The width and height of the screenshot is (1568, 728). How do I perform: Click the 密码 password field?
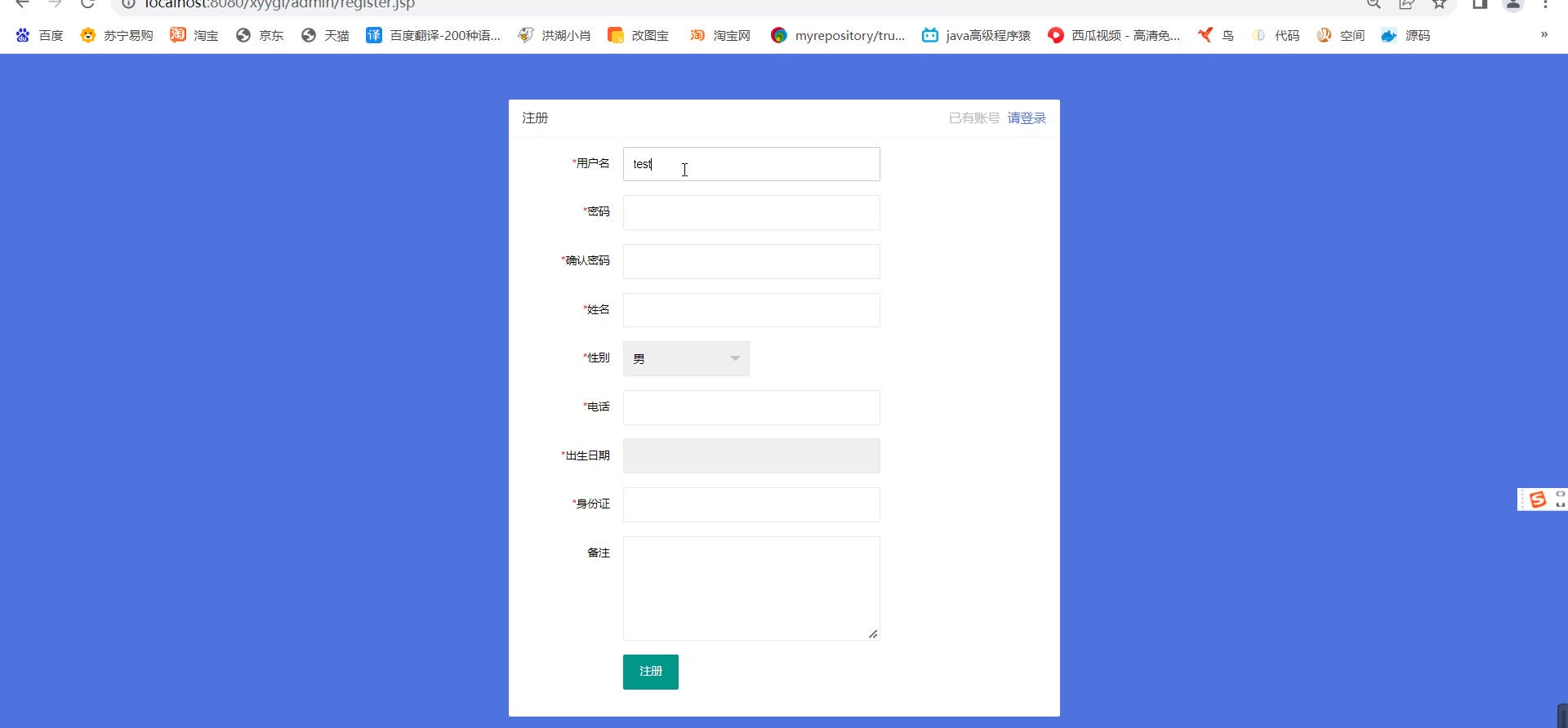point(751,212)
